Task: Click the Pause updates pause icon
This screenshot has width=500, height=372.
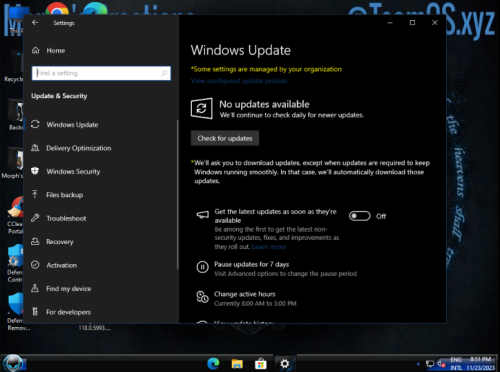Action: click(x=202, y=267)
